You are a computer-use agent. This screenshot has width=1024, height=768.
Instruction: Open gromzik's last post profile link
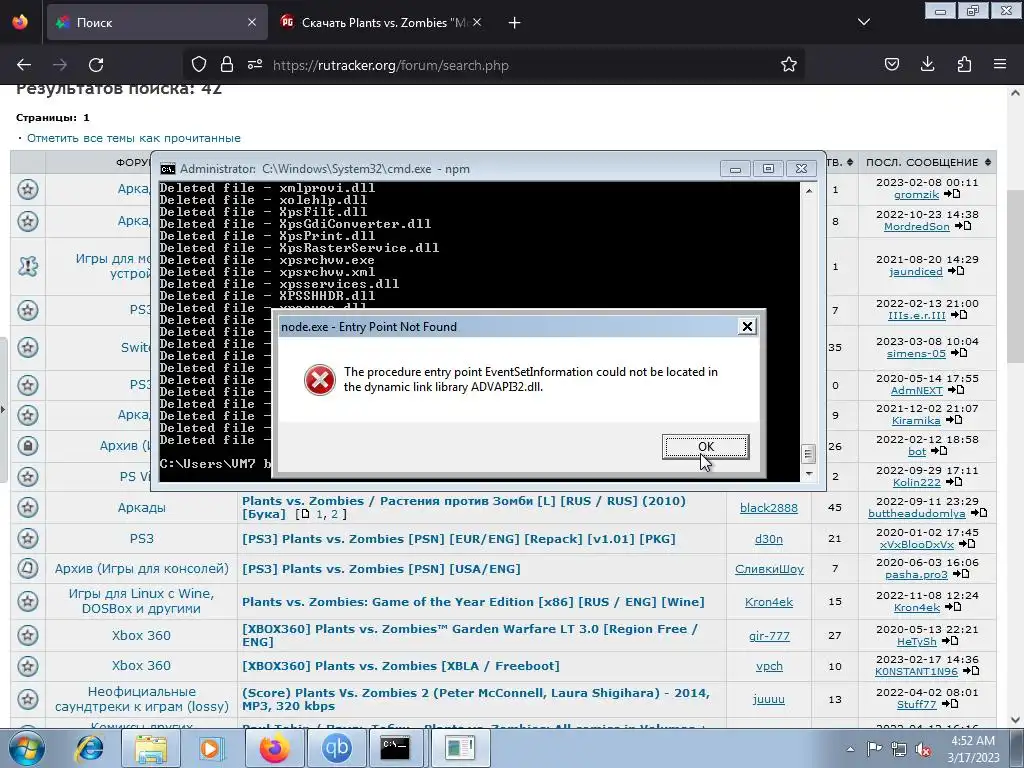tap(916, 195)
